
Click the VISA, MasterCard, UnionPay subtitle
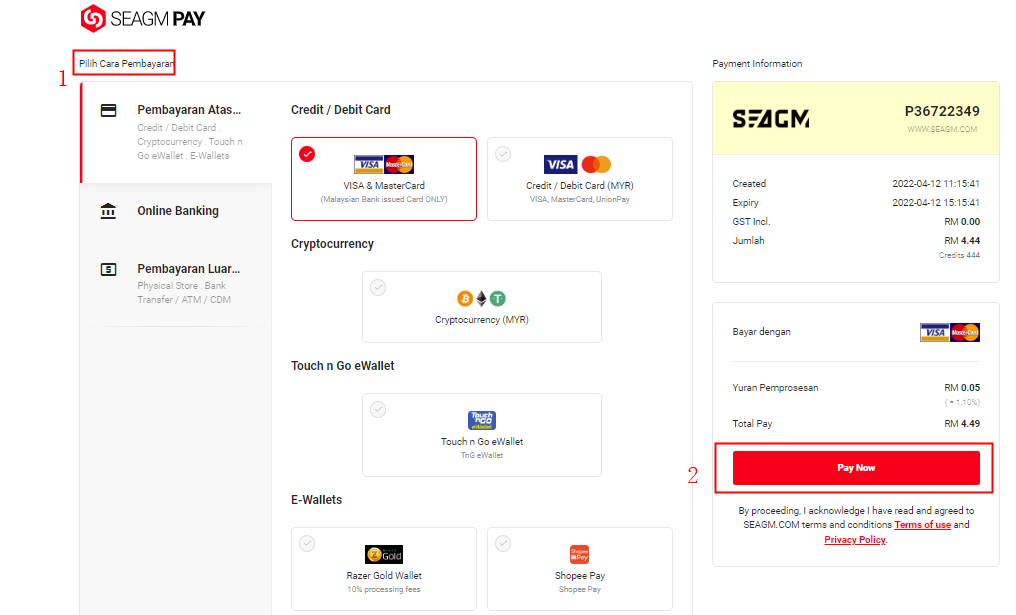click(579, 200)
